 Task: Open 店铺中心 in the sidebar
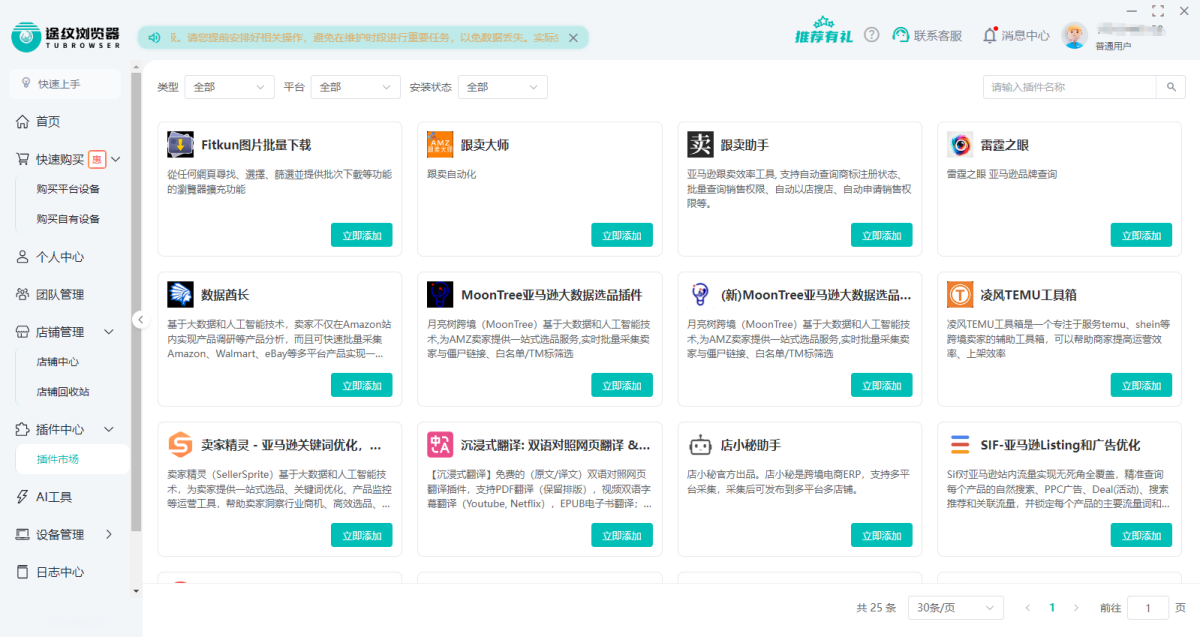57,362
